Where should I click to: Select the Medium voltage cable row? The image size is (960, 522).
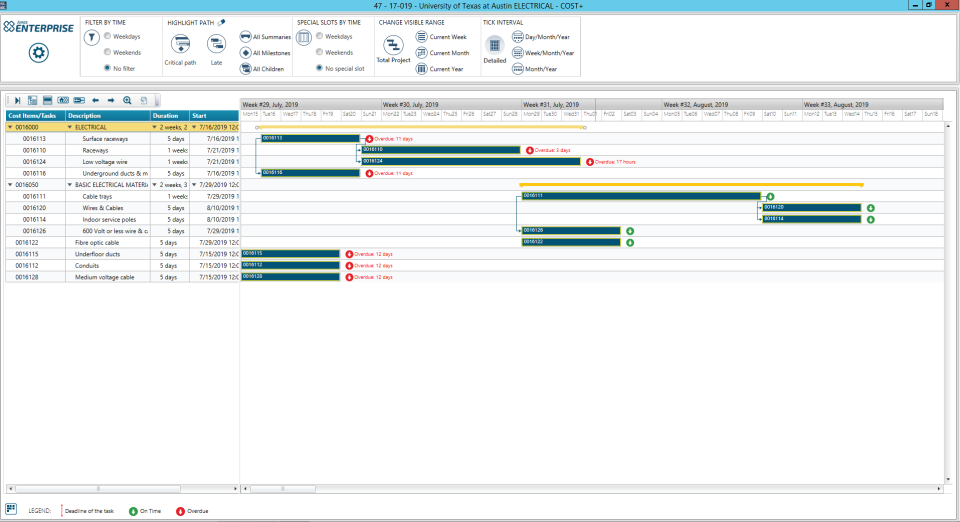click(122, 277)
